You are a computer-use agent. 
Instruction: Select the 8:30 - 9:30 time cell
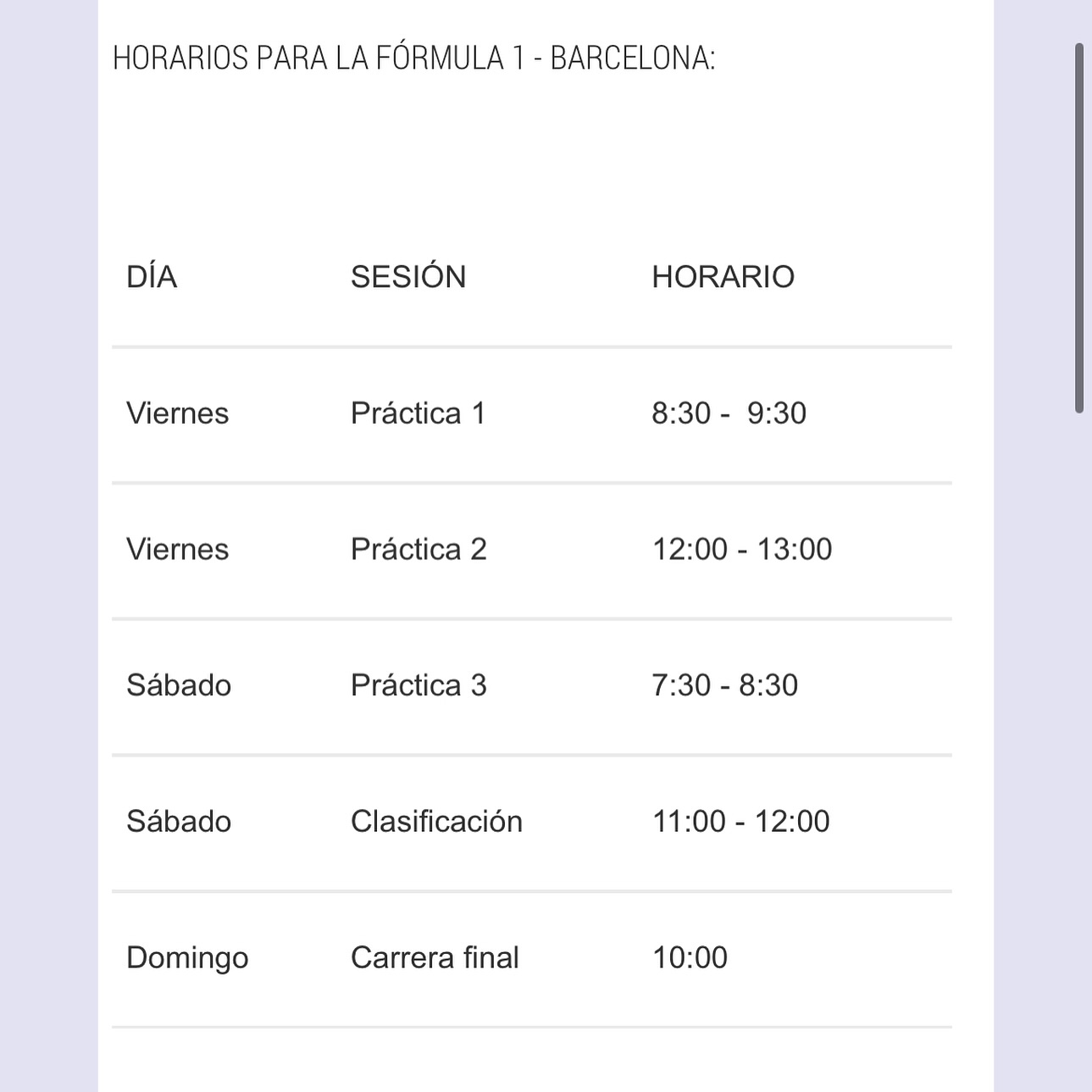tap(729, 413)
